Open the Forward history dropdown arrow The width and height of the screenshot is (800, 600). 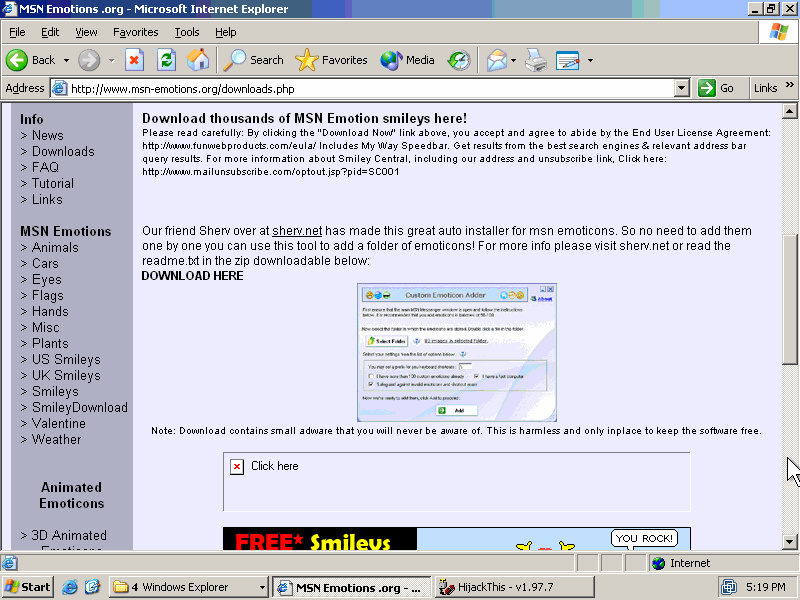(x=111, y=60)
